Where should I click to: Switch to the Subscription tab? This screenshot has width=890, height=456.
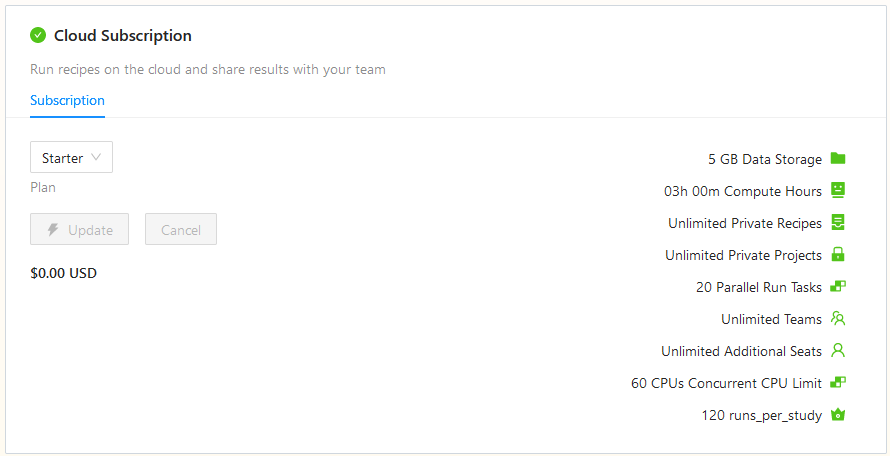click(67, 101)
